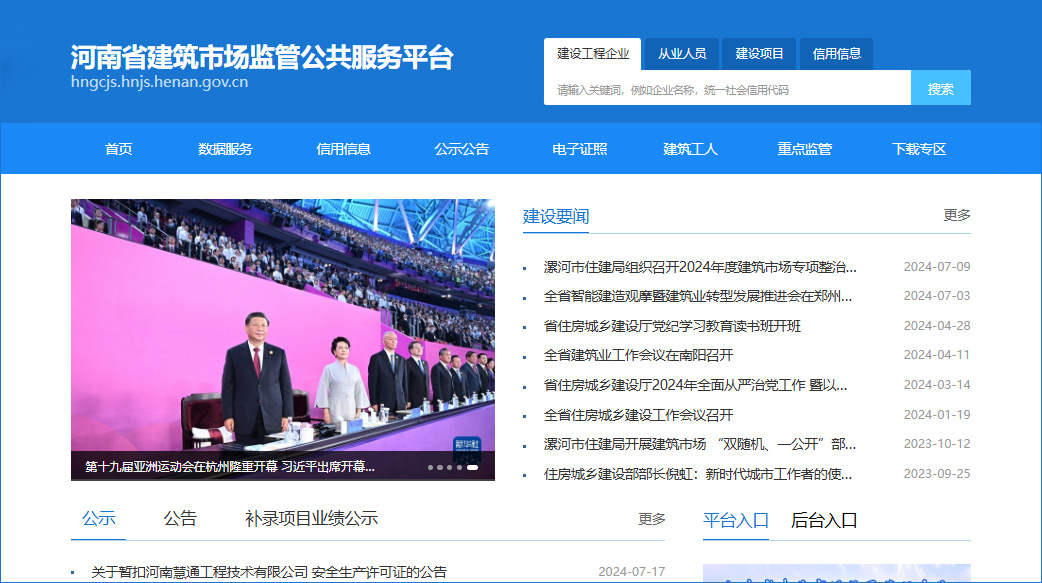The image size is (1042, 583).
Task: Open the 信用信息 navigation menu
Action: [343, 149]
